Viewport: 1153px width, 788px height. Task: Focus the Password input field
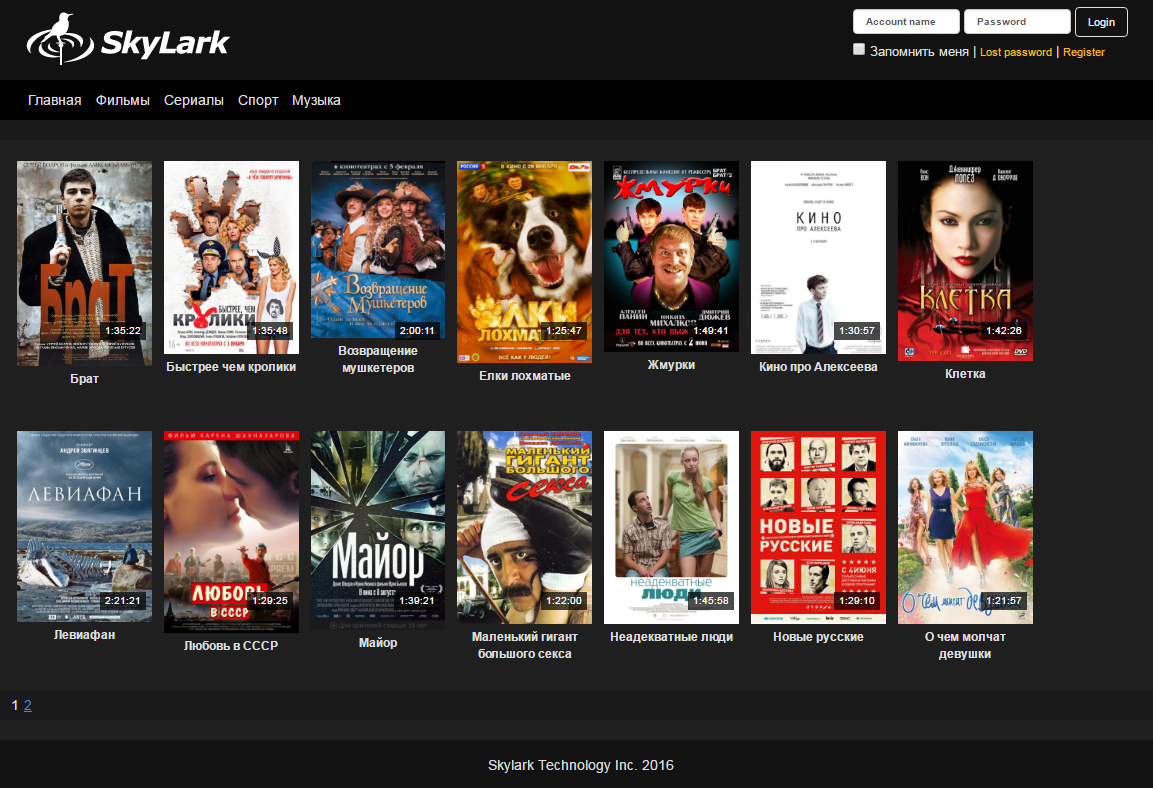click(x=1017, y=21)
